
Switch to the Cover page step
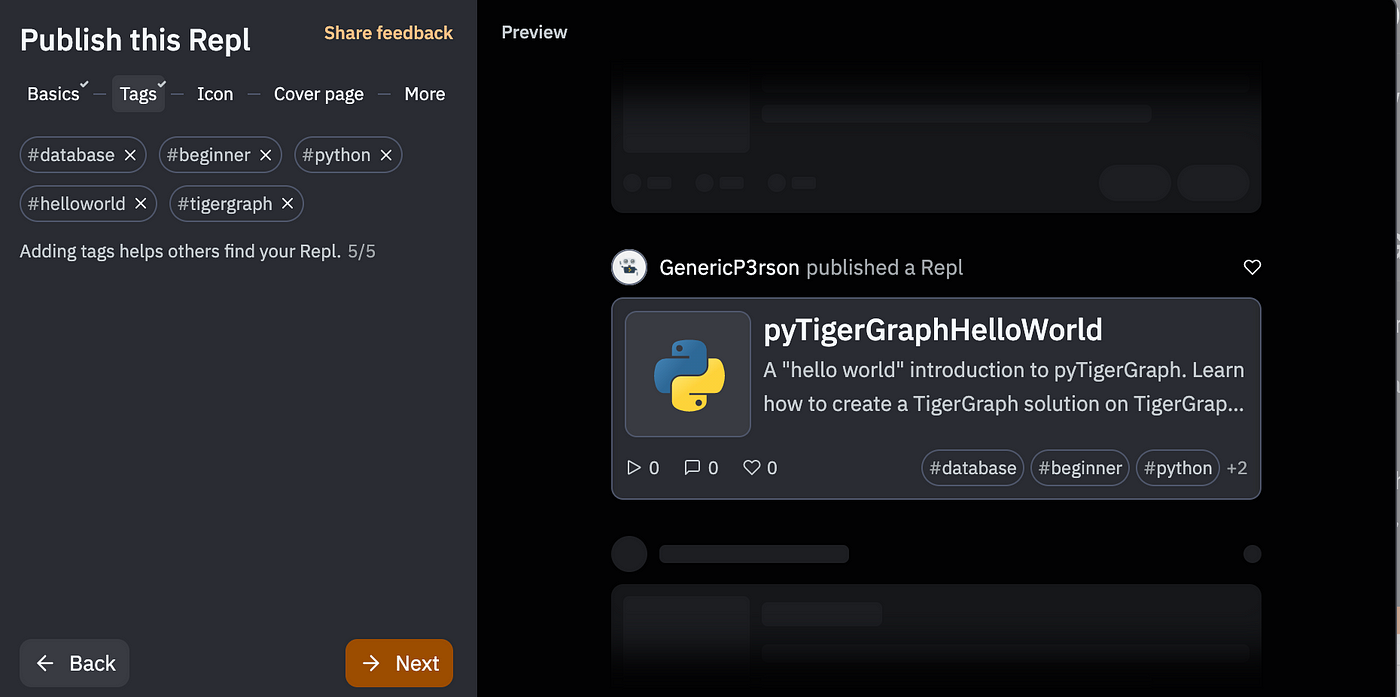click(x=319, y=94)
